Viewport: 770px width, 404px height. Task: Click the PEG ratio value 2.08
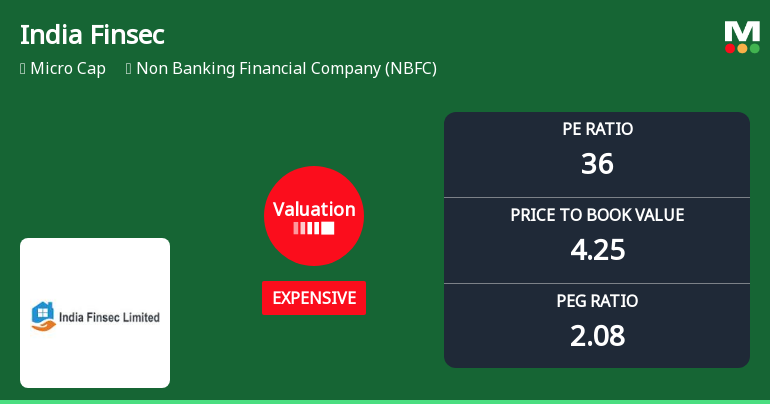(597, 335)
